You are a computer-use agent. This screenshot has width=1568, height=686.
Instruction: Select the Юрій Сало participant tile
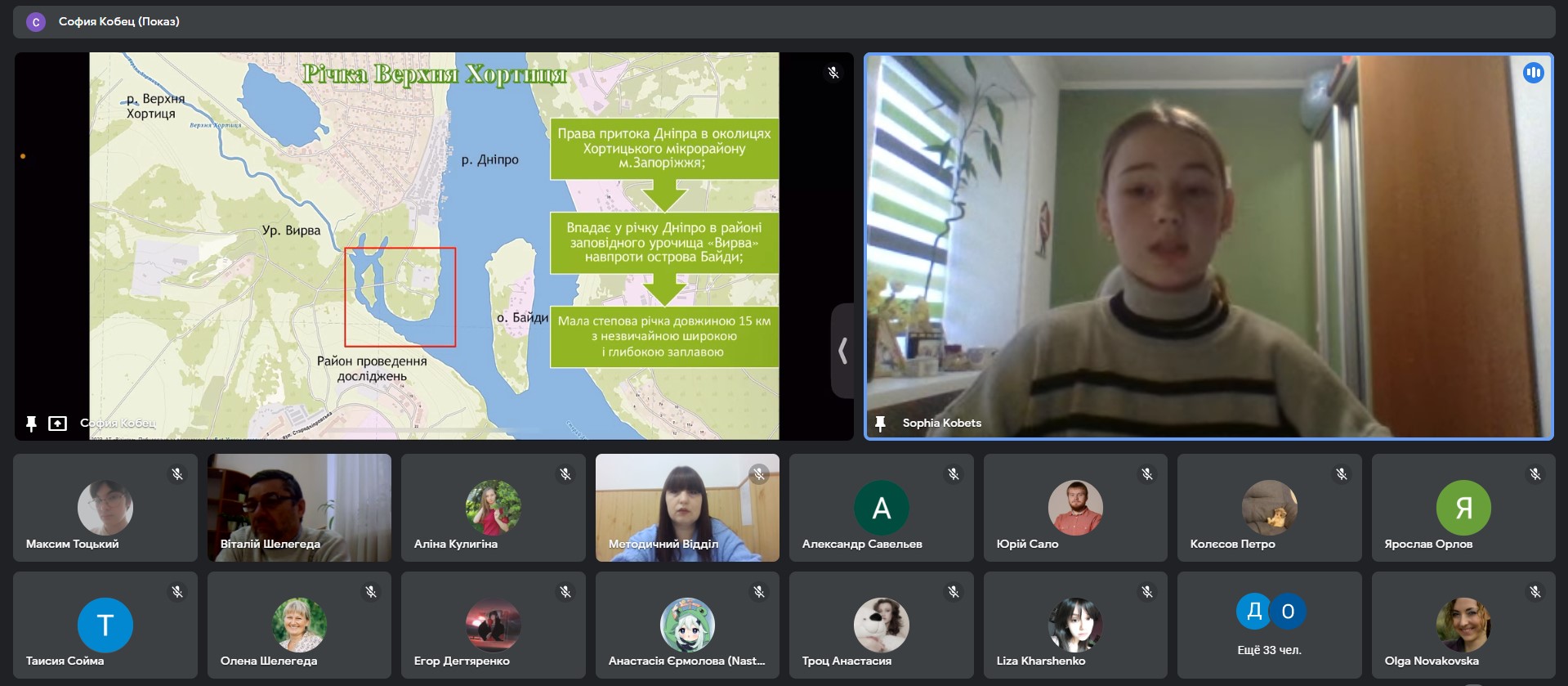[x=1074, y=507]
